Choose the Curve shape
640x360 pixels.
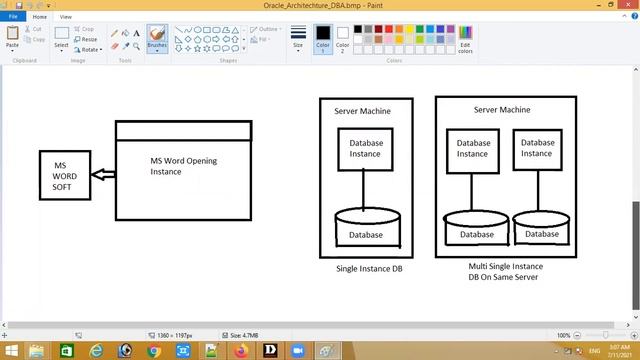[x=188, y=30]
